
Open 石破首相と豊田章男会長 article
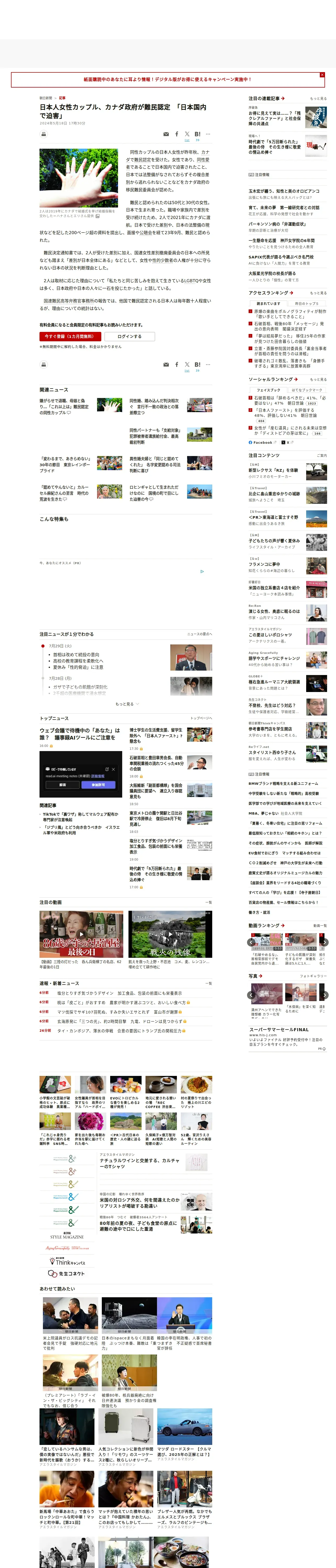(156, 764)
